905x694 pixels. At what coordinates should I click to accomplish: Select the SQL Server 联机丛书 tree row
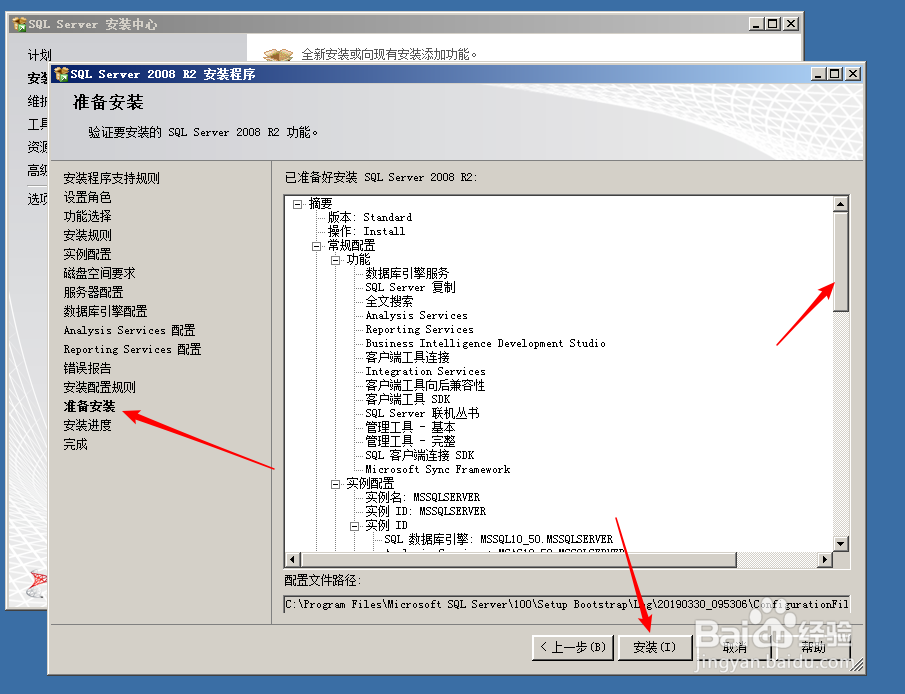(422, 414)
